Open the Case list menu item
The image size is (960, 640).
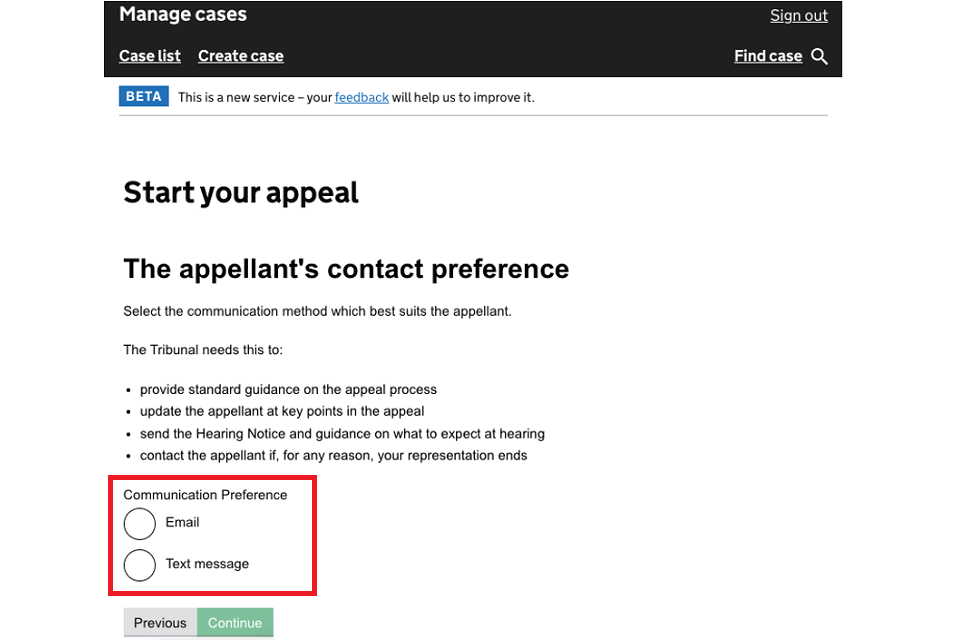(x=150, y=56)
